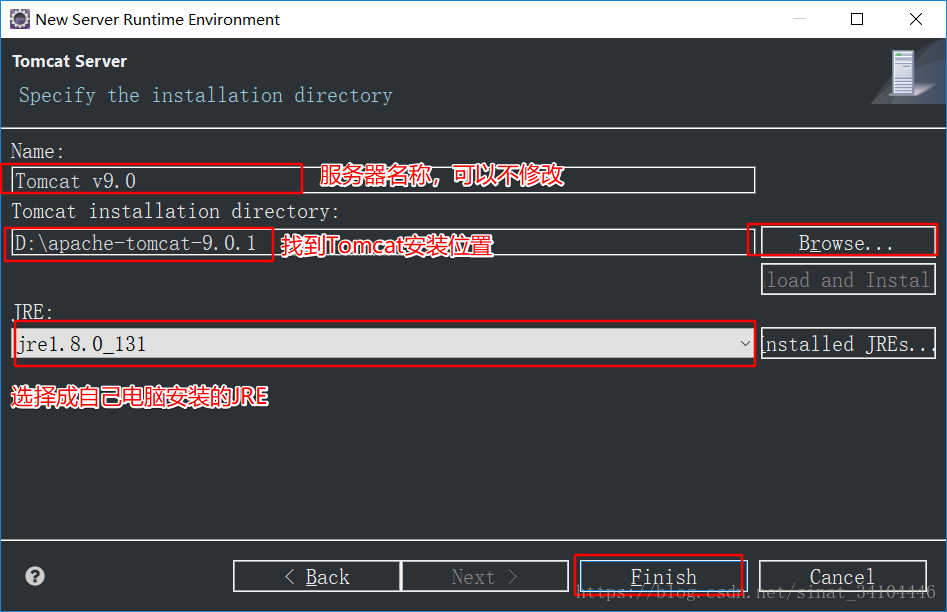Click the "Tomcat Server" heading text
The width and height of the screenshot is (947, 612).
(69, 61)
